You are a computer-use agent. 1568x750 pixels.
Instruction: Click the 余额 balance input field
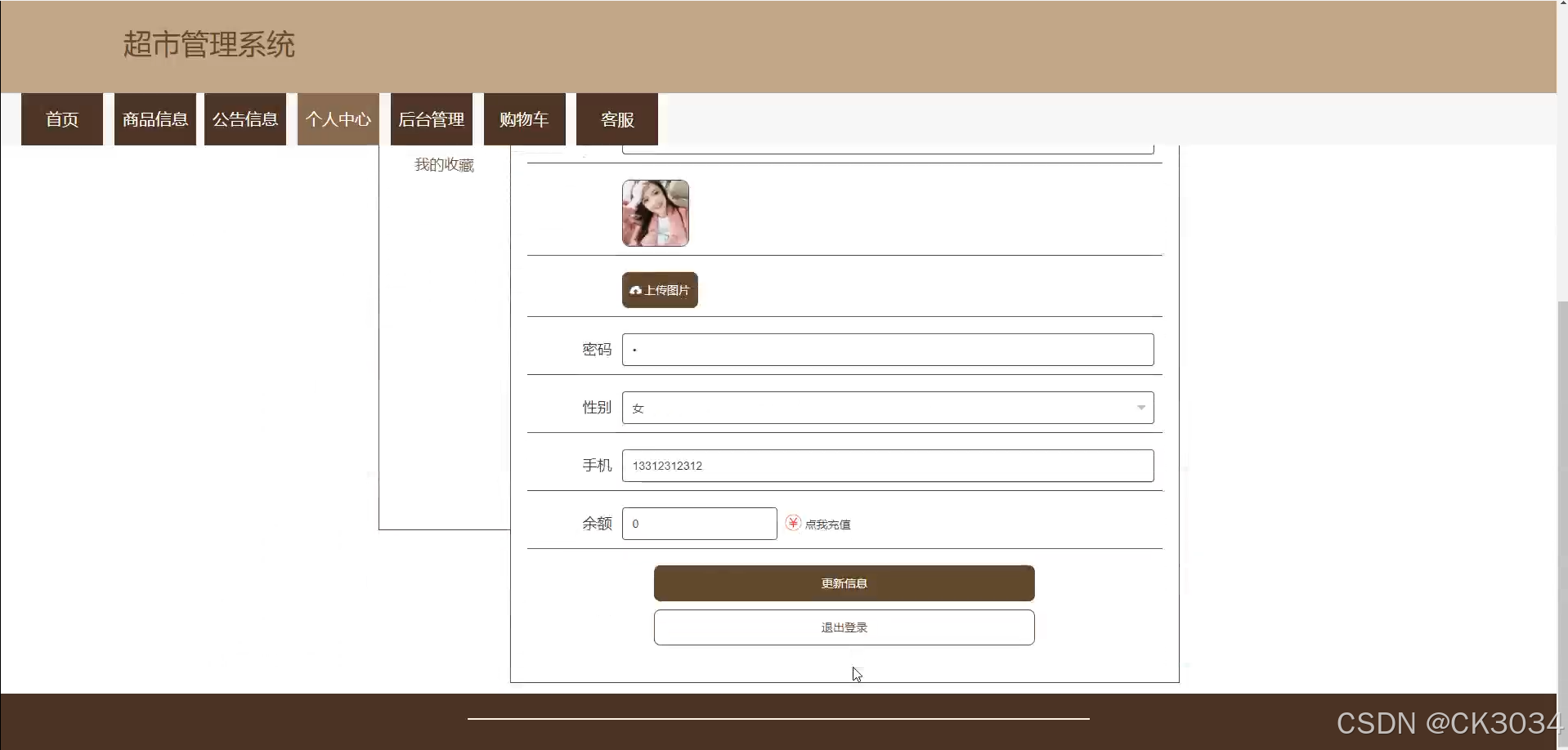[699, 524]
